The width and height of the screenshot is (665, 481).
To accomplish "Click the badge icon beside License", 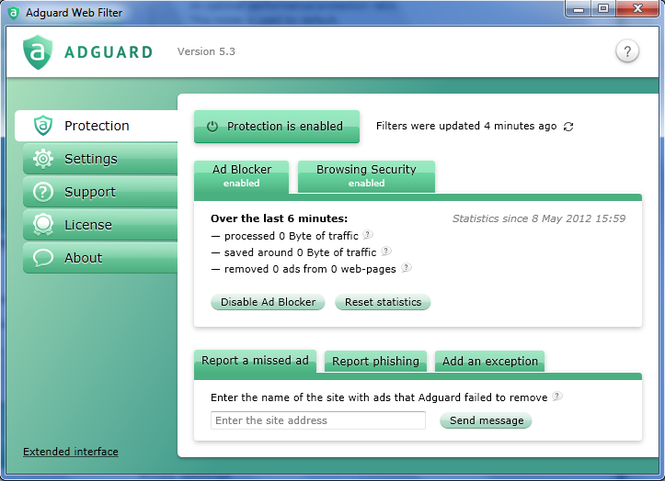I will point(43,225).
